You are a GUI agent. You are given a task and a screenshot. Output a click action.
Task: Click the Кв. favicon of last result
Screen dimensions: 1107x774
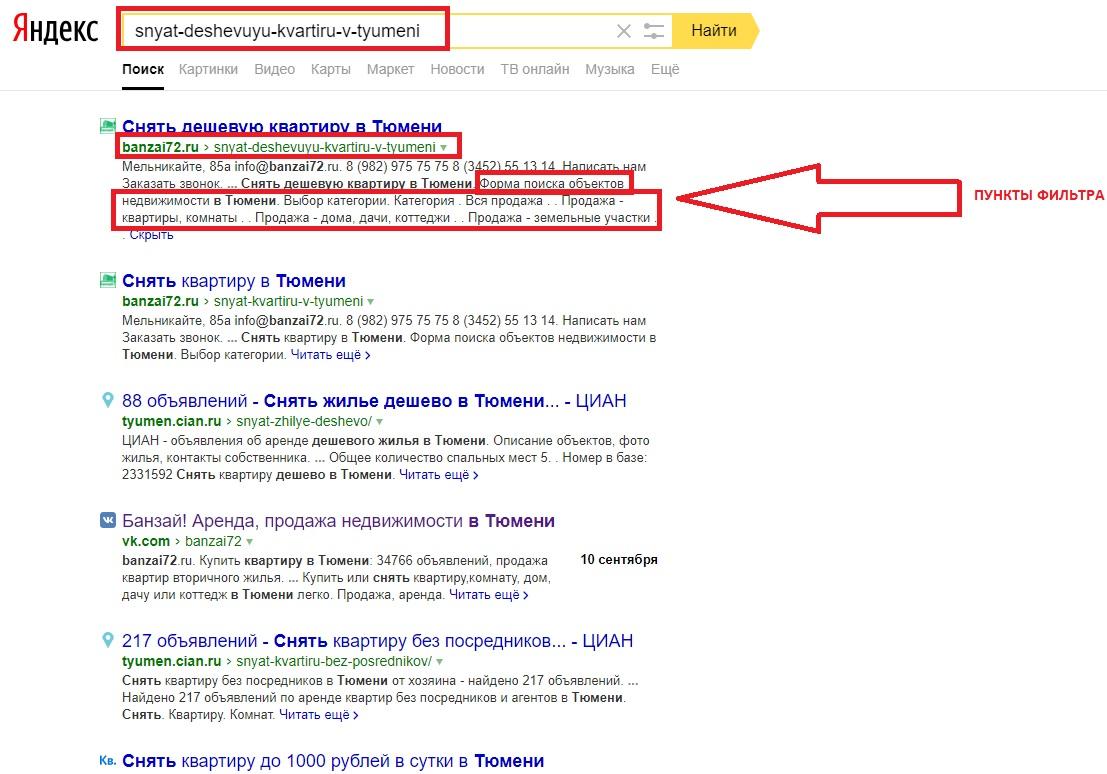pyautogui.click(x=107, y=761)
